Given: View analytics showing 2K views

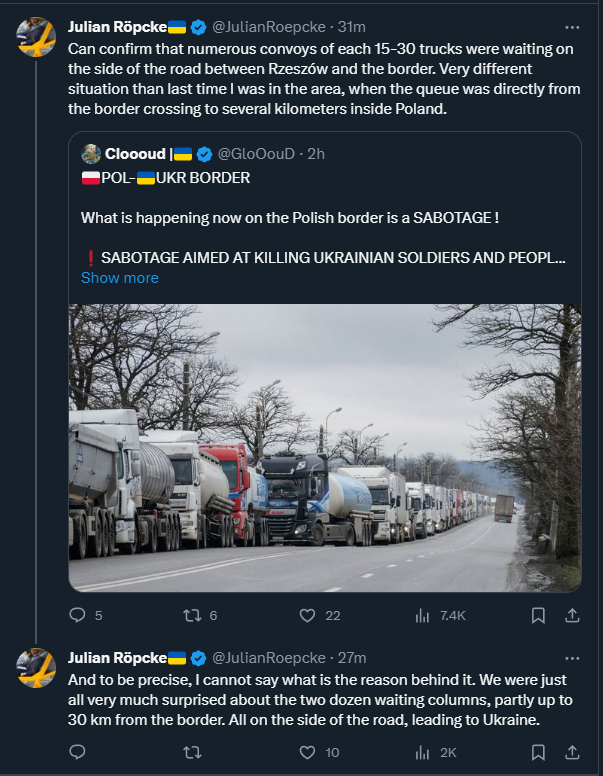Looking at the screenshot, I should point(422,752).
